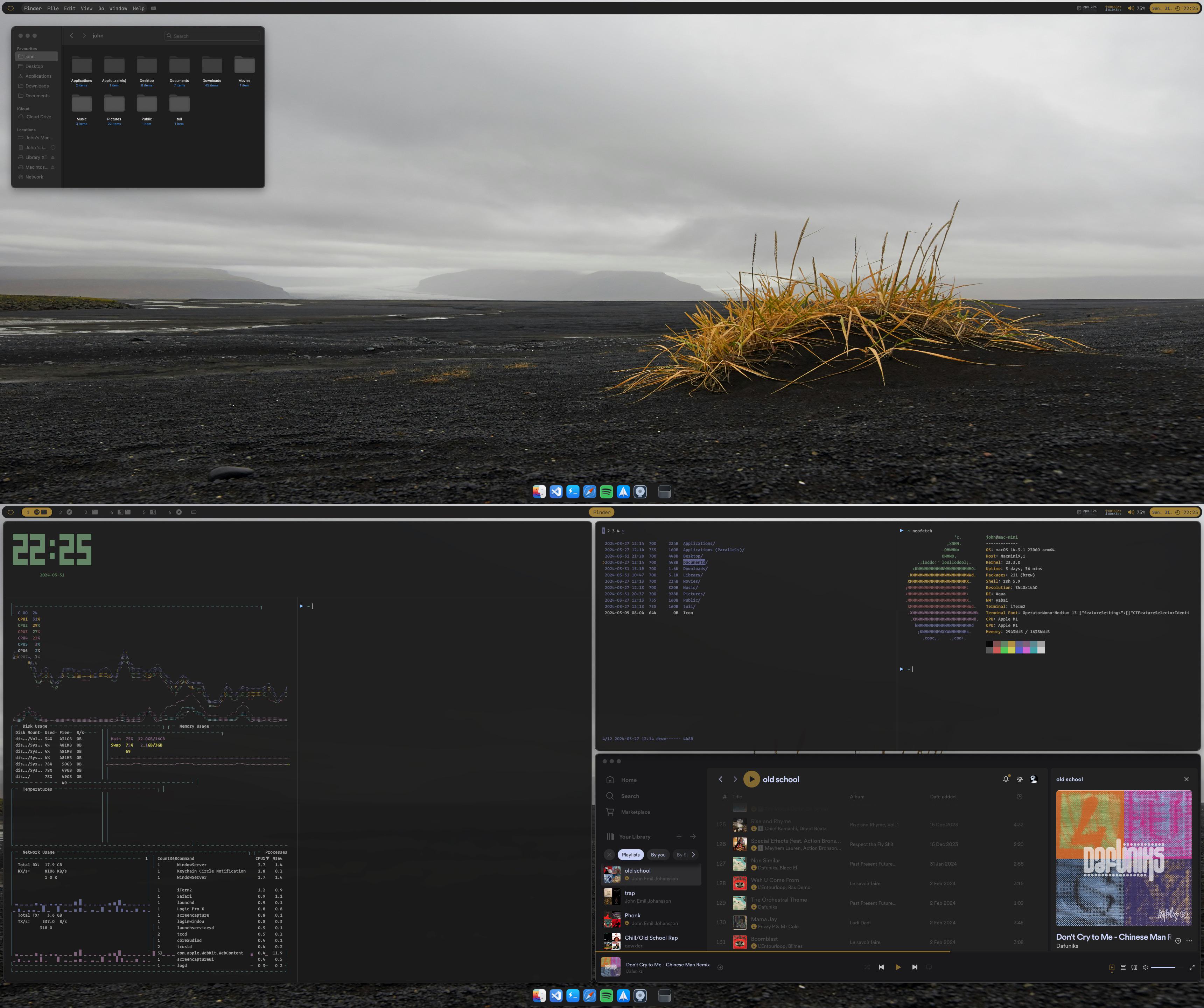The height and width of the screenshot is (1008, 1204).
Task: Open the queue view in Spotify player bar
Action: pyautogui.click(x=1122, y=967)
